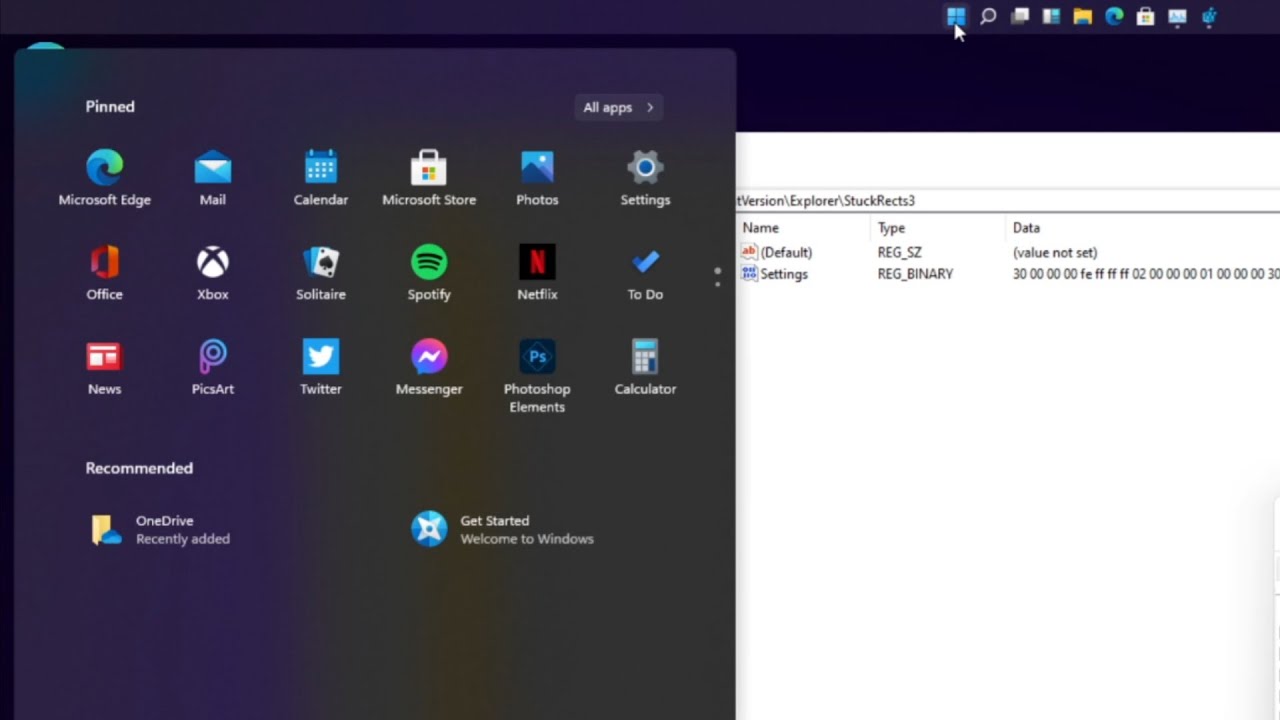Screen dimensions: 1280x720
Task: Click the REG_BINARY type cell
Action: pos(915,274)
